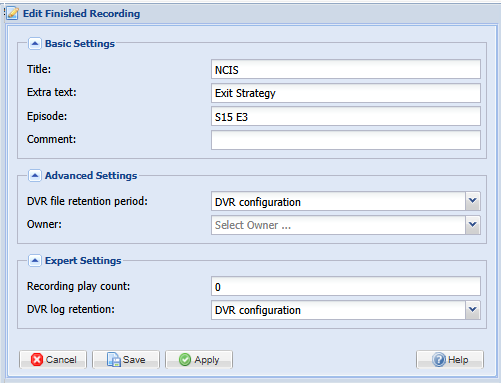The height and width of the screenshot is (383, 501).
Task: Click the Help question mark icon
Action: click(x=439, y=360)
